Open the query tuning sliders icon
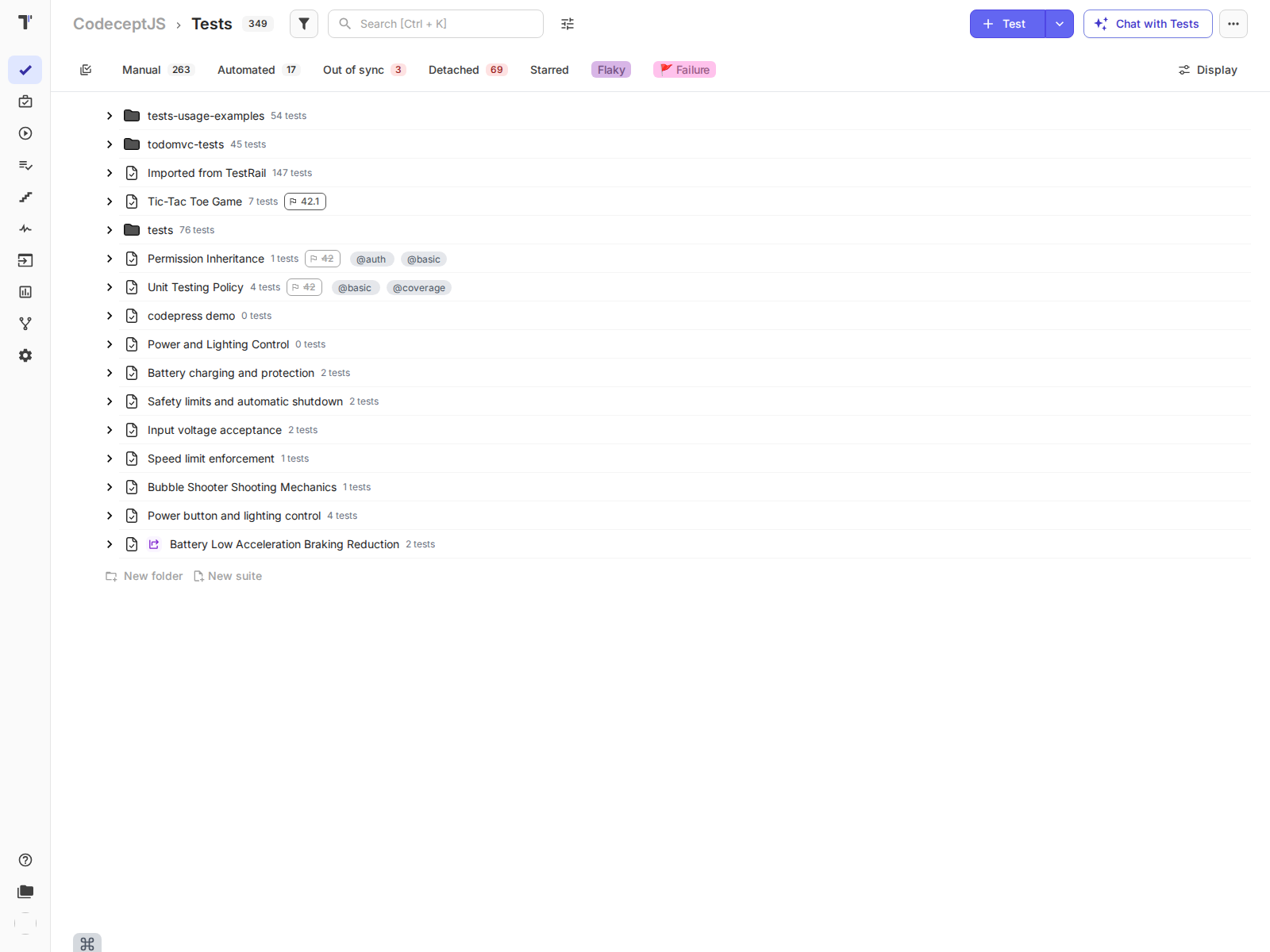Image resolution: width=1270 pixels, height=952 pixels. coord(568,24)
